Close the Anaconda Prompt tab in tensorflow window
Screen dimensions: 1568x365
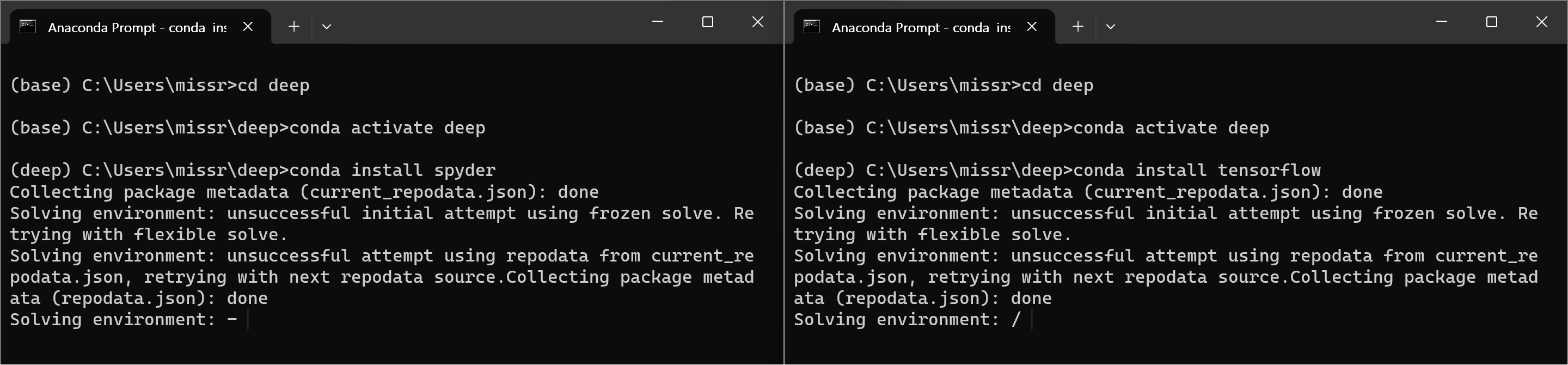click(1032, 26)
